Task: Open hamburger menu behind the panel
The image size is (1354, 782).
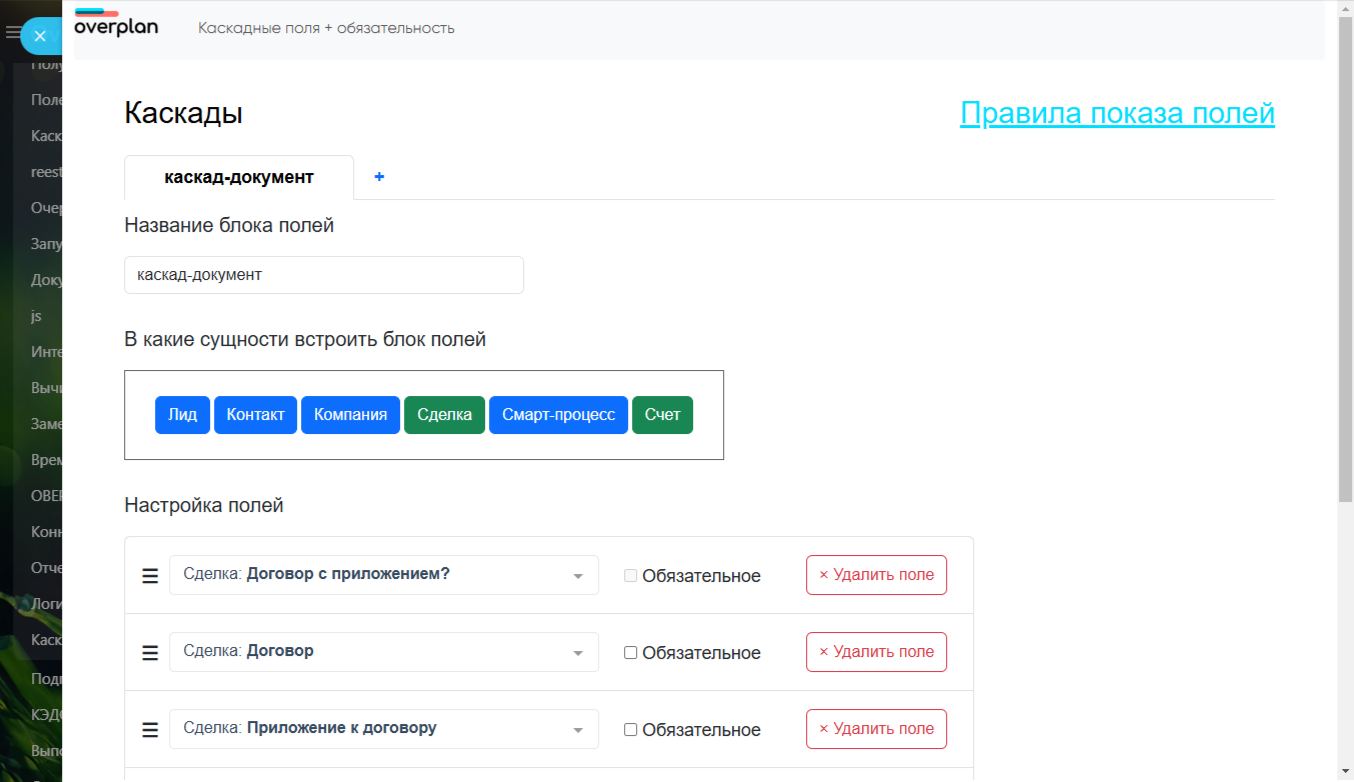Action: [x=12, y=33]
